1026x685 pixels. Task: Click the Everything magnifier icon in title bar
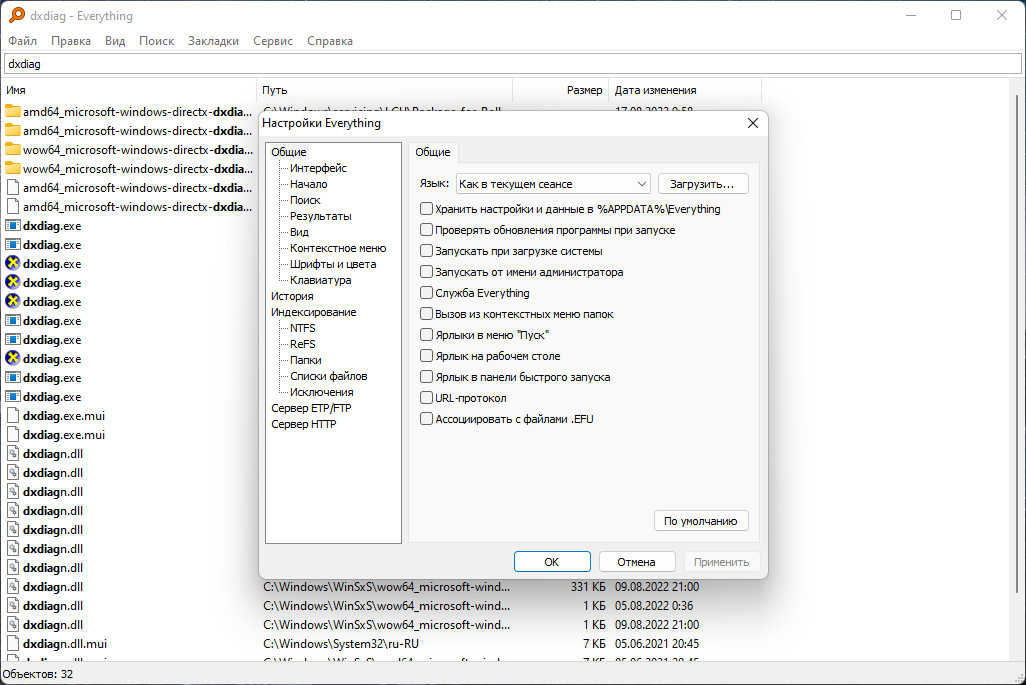[x=17, y=15]
